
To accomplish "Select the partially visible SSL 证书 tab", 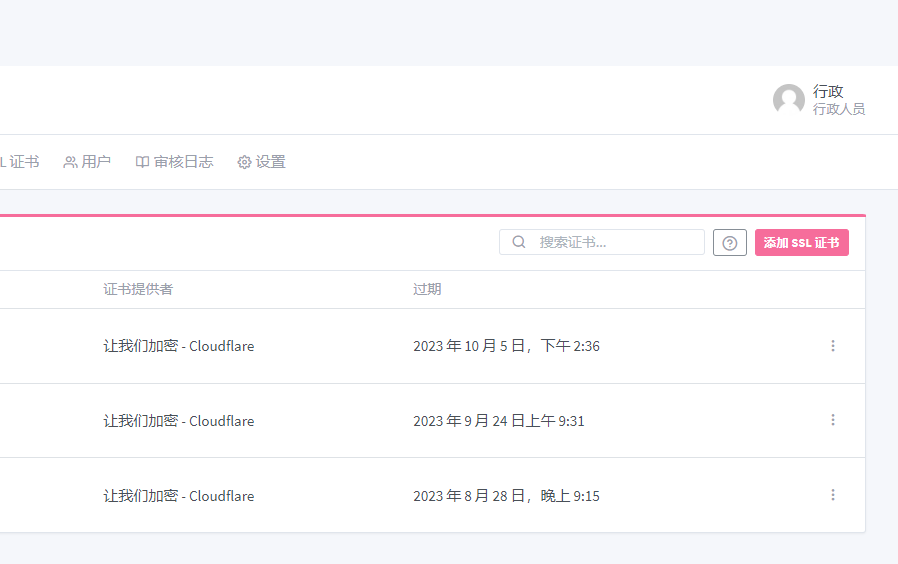I will (20, 162).
